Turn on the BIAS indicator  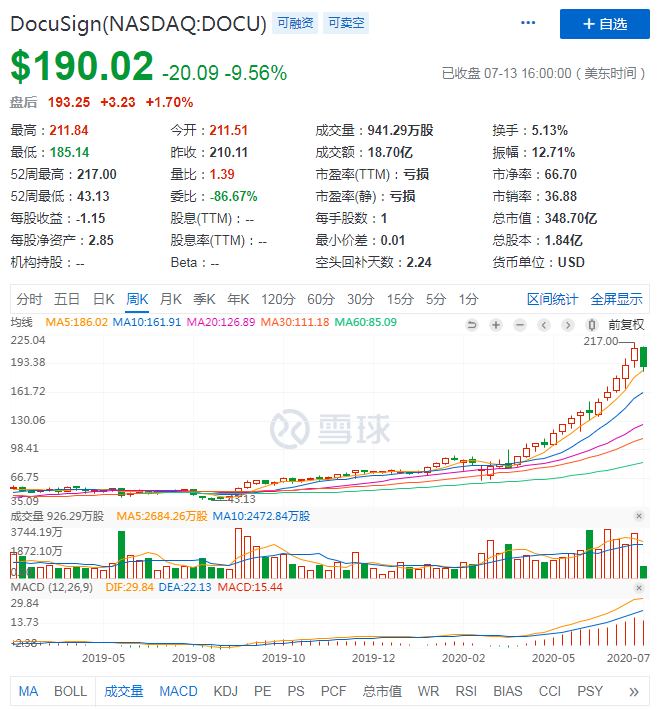(x=508, y=691)
